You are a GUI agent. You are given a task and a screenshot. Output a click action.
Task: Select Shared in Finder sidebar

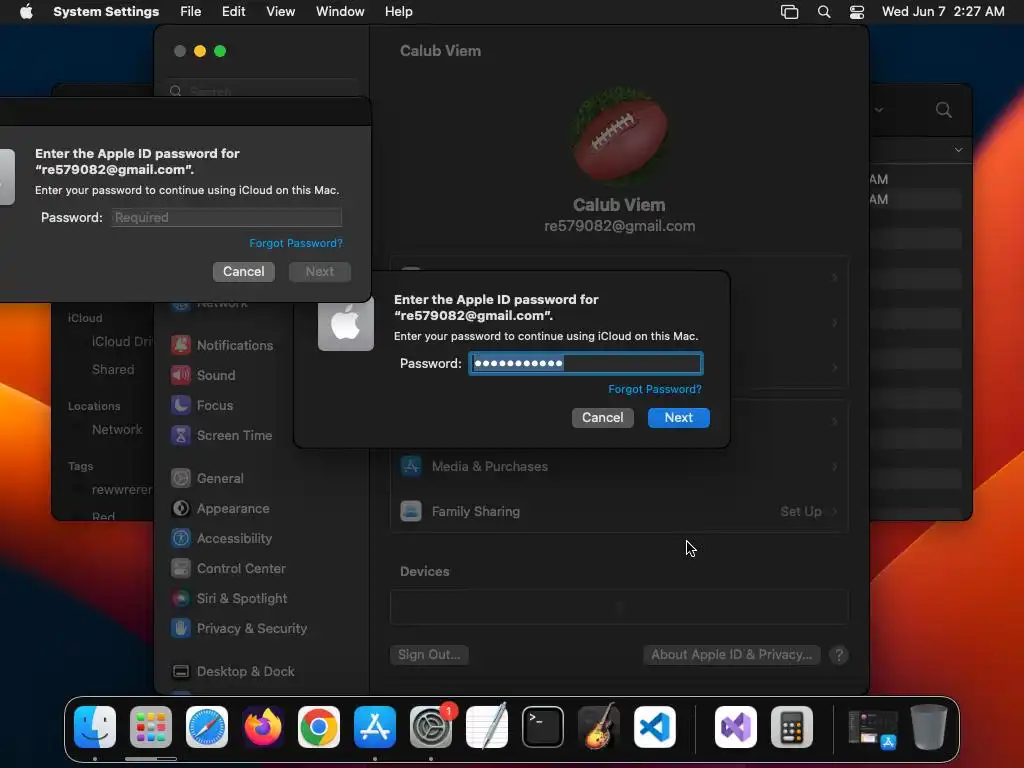point(113,370)
